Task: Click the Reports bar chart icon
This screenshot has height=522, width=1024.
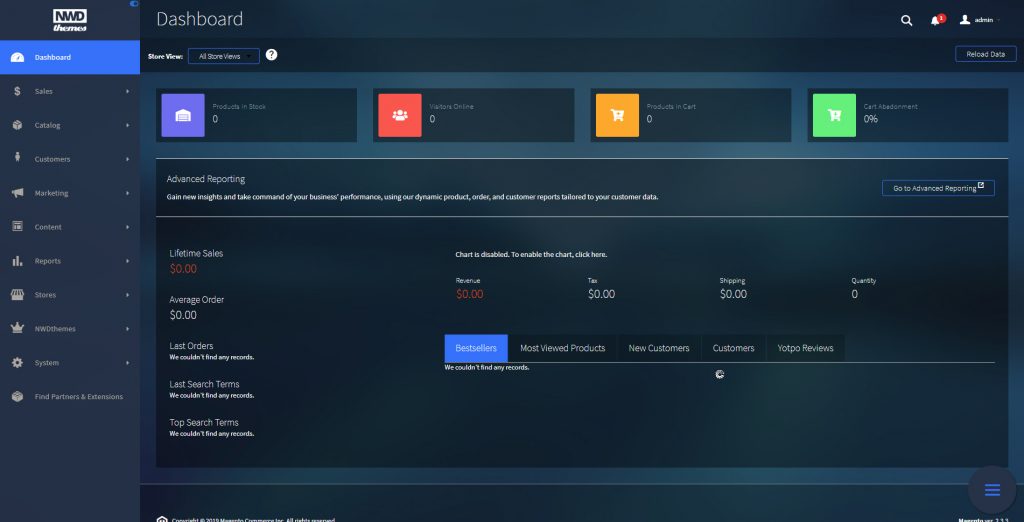Action: click(x=18, y=261)
